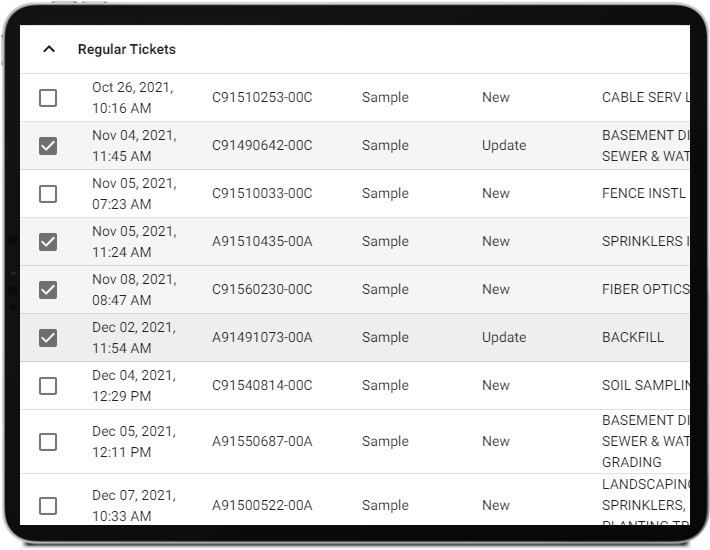Click ticket number A91491073-00A

262,337
